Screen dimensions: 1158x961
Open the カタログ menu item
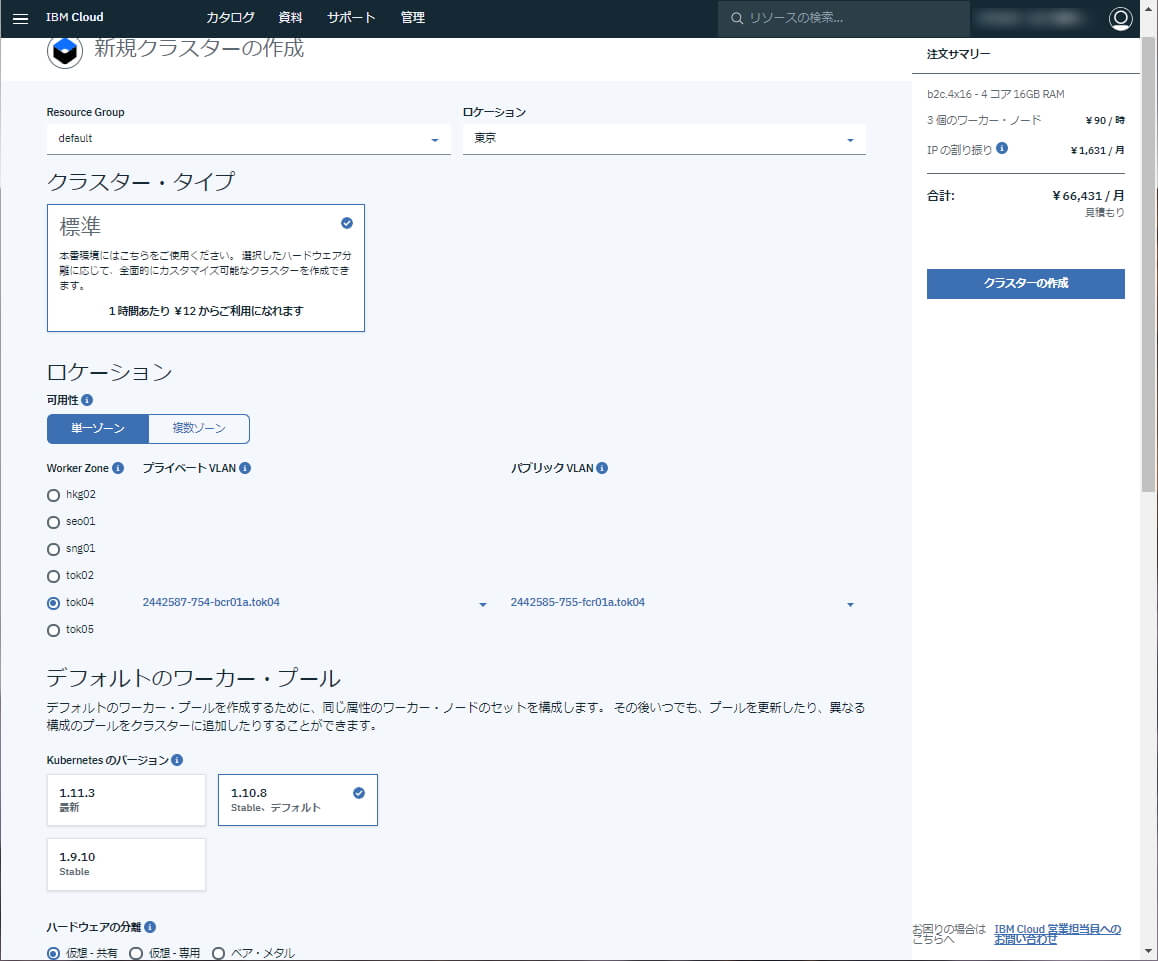[x=230, y=18]
